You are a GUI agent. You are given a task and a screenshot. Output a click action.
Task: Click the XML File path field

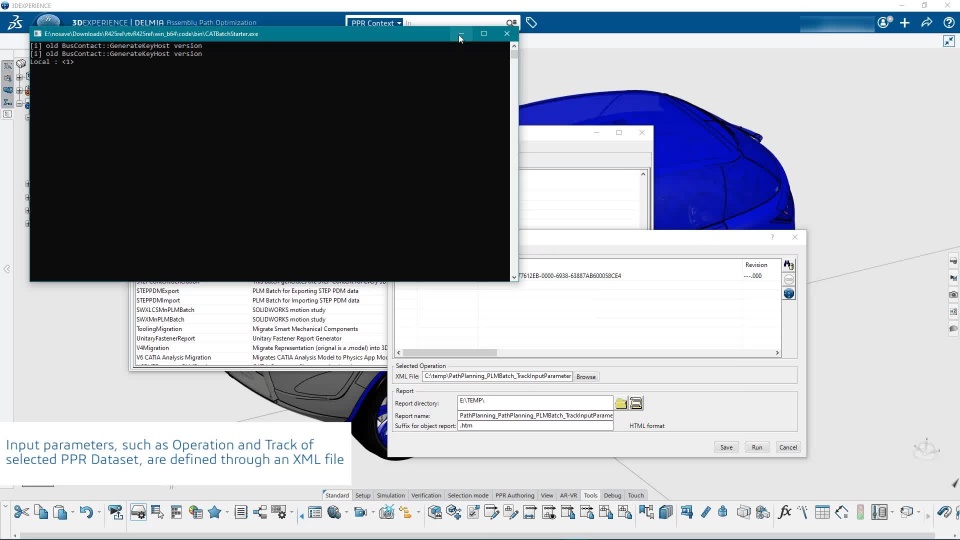tap(497, 377)
